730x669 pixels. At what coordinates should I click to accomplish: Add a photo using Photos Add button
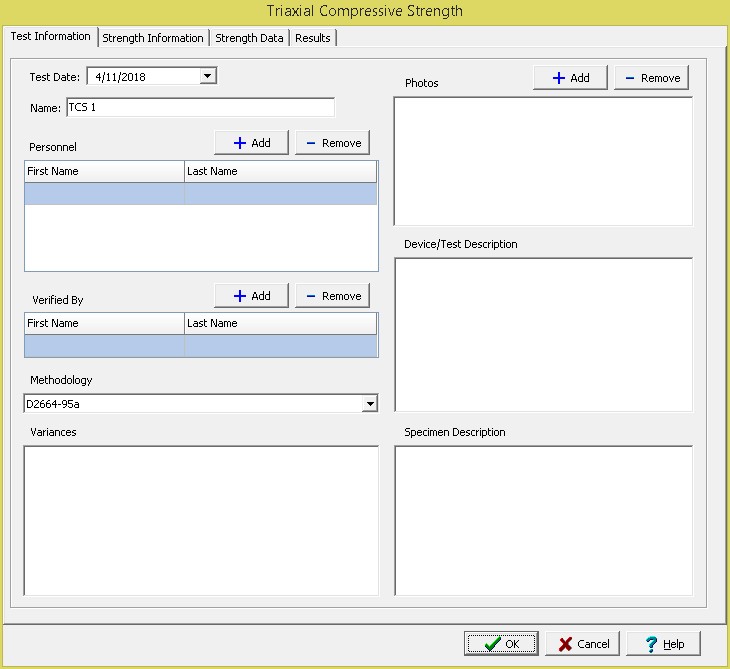pos(570,78)
